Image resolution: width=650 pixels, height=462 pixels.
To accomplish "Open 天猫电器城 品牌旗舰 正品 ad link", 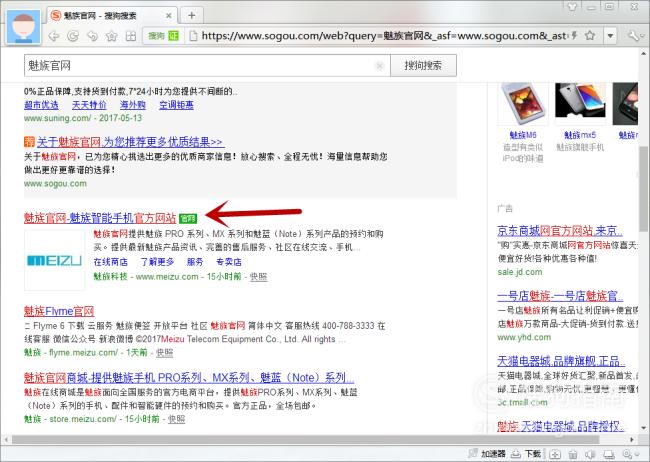I will (x=561, y=361).
